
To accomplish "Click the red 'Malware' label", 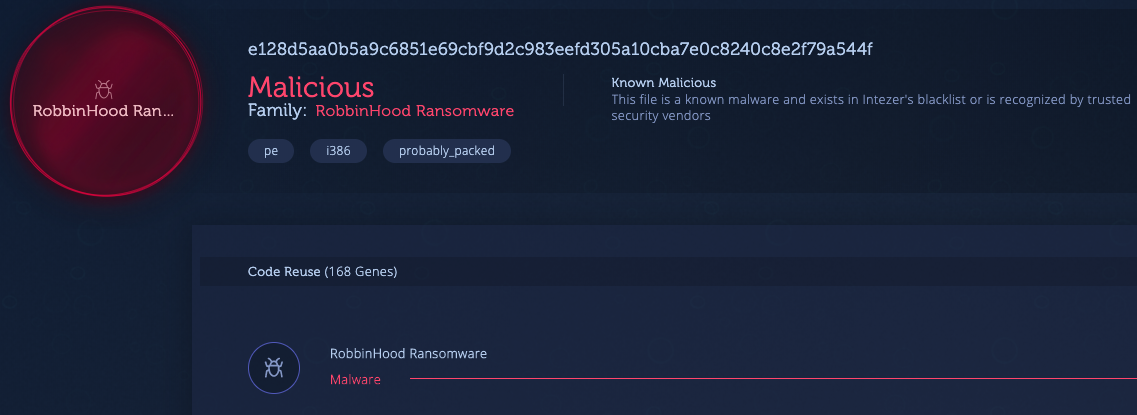I will click(x=355, y=380).
